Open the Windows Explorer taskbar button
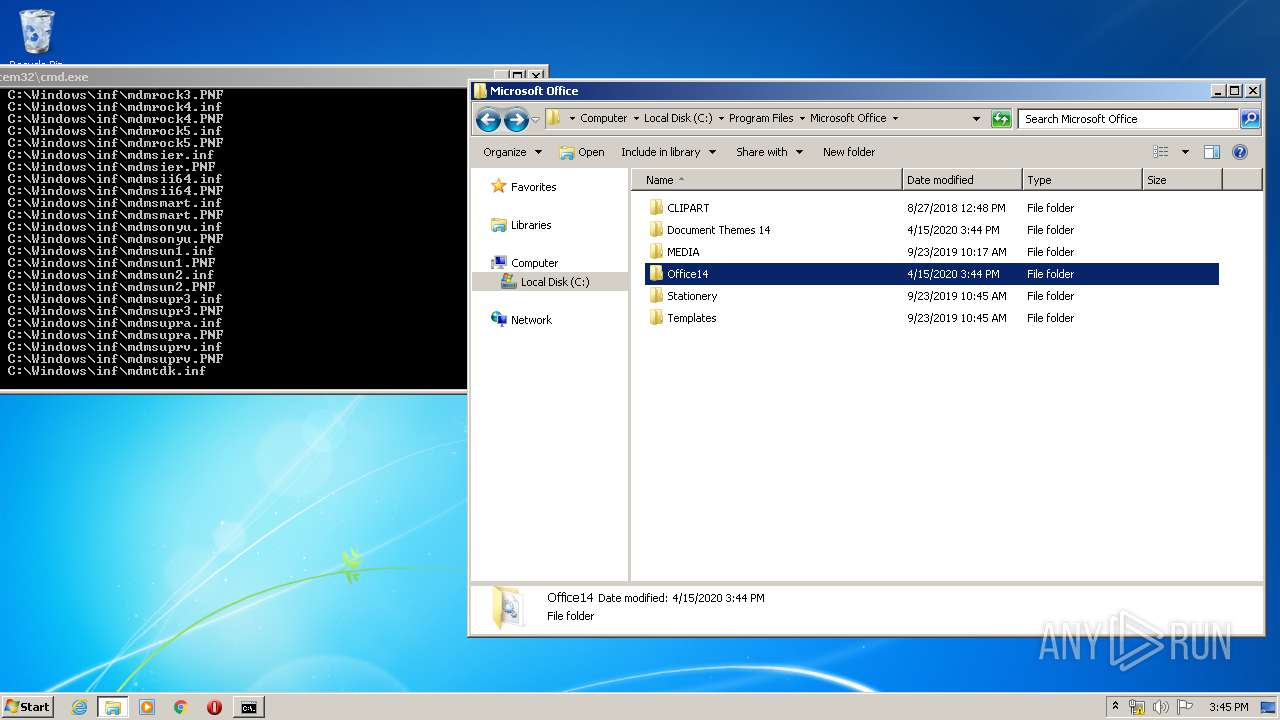The height and width of the screenshot is (720, 1280). 113,707
